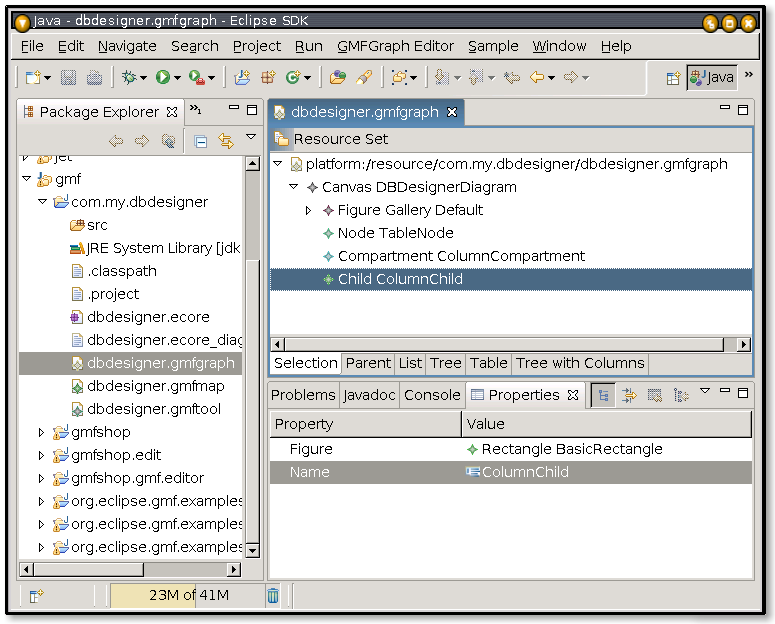
Task: Click the Run (green play) toolbar button
Action: click(162, 77)
